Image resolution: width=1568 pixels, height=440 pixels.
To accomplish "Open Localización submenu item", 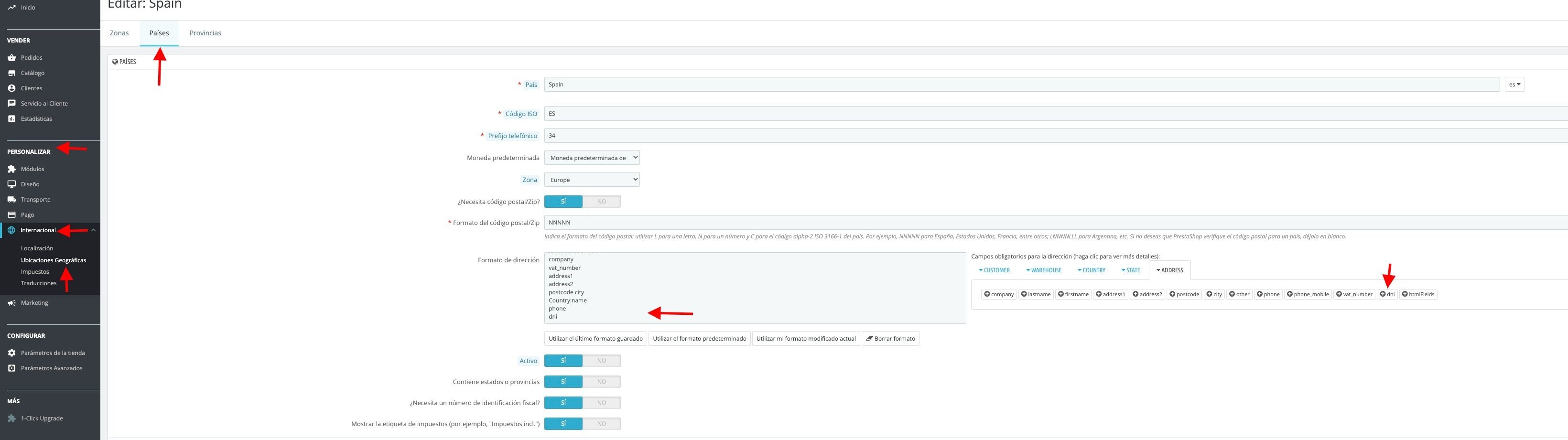I will [37, 248].
